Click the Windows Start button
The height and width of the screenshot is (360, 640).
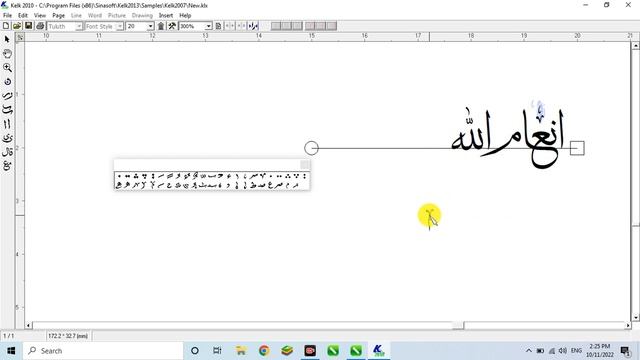pyautogui.click(x=11, y=351)
